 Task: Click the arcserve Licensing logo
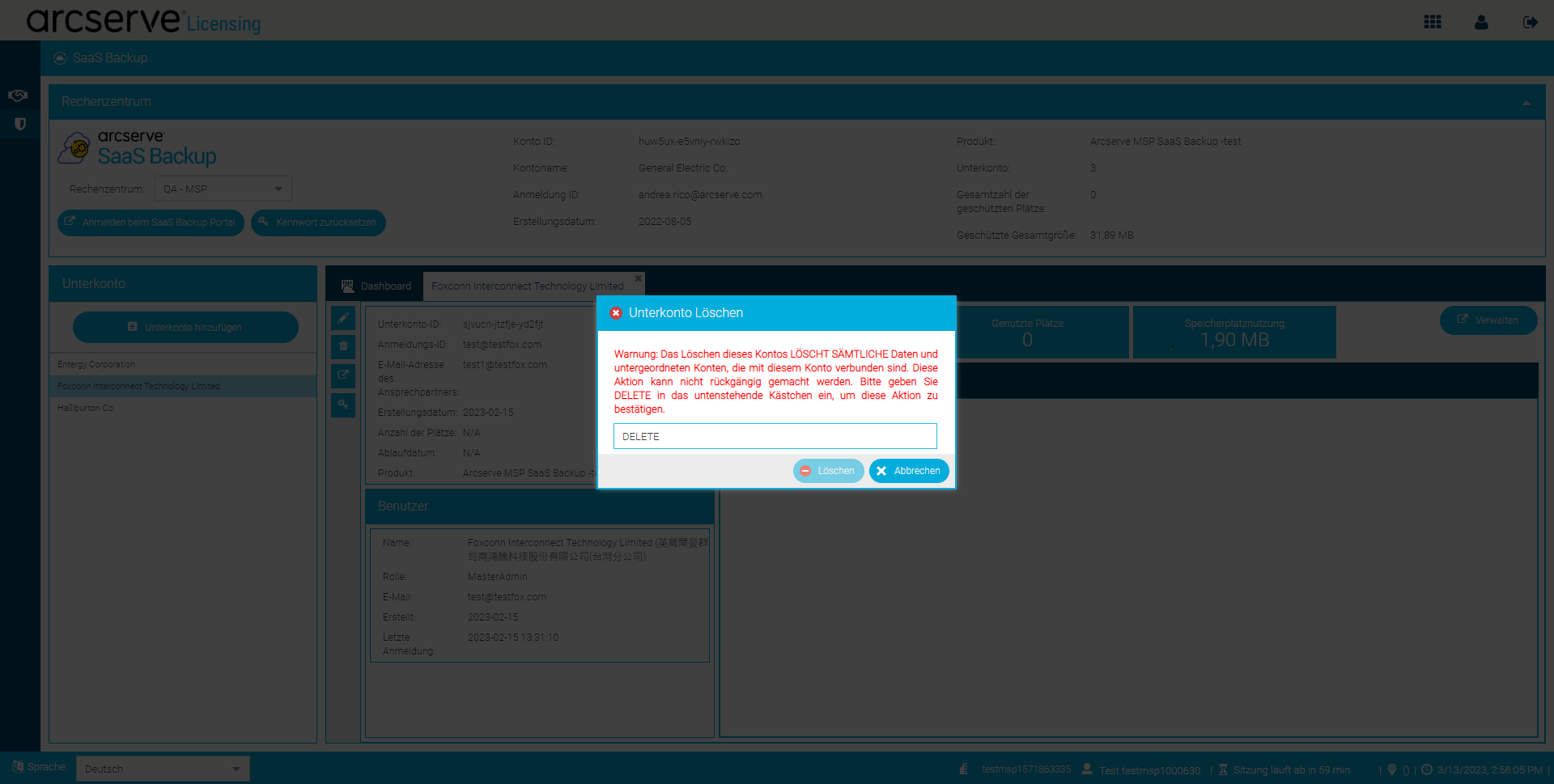click(x=143, y=21)
